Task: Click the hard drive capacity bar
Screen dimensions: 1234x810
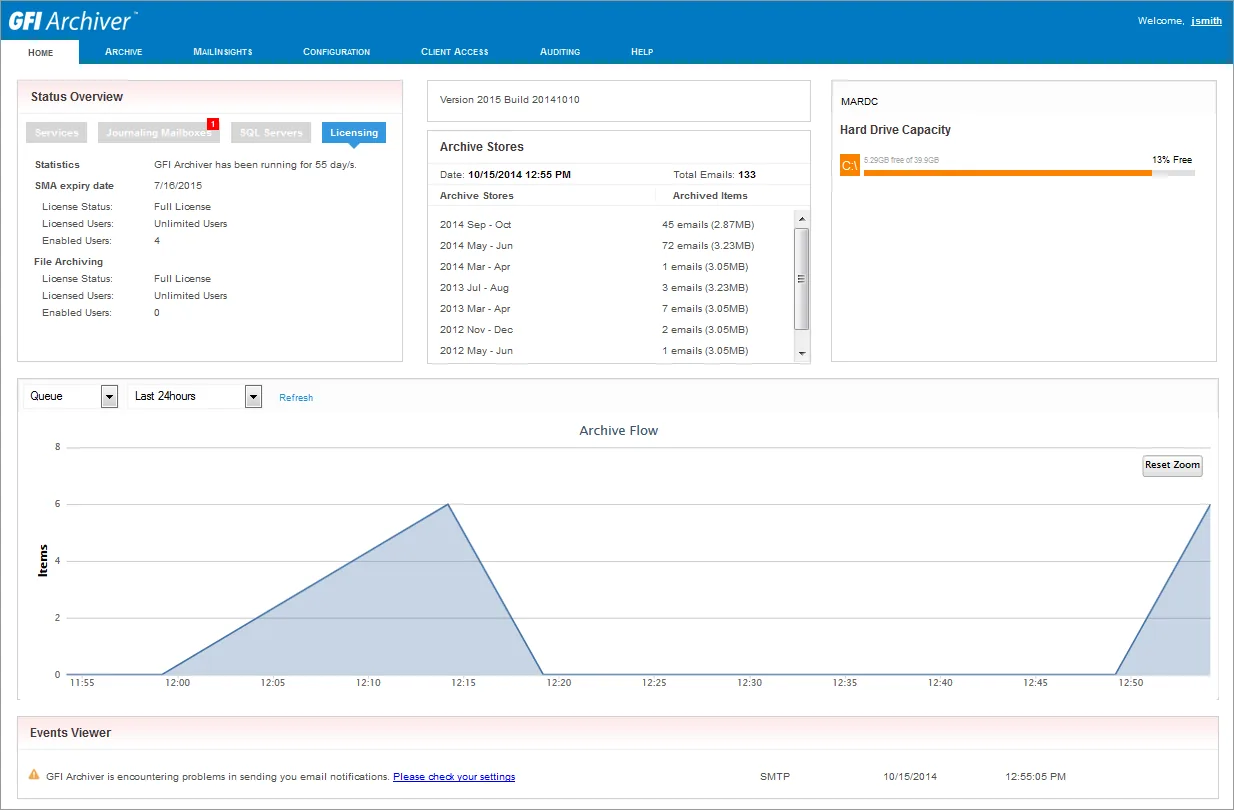Action: 1029,173
